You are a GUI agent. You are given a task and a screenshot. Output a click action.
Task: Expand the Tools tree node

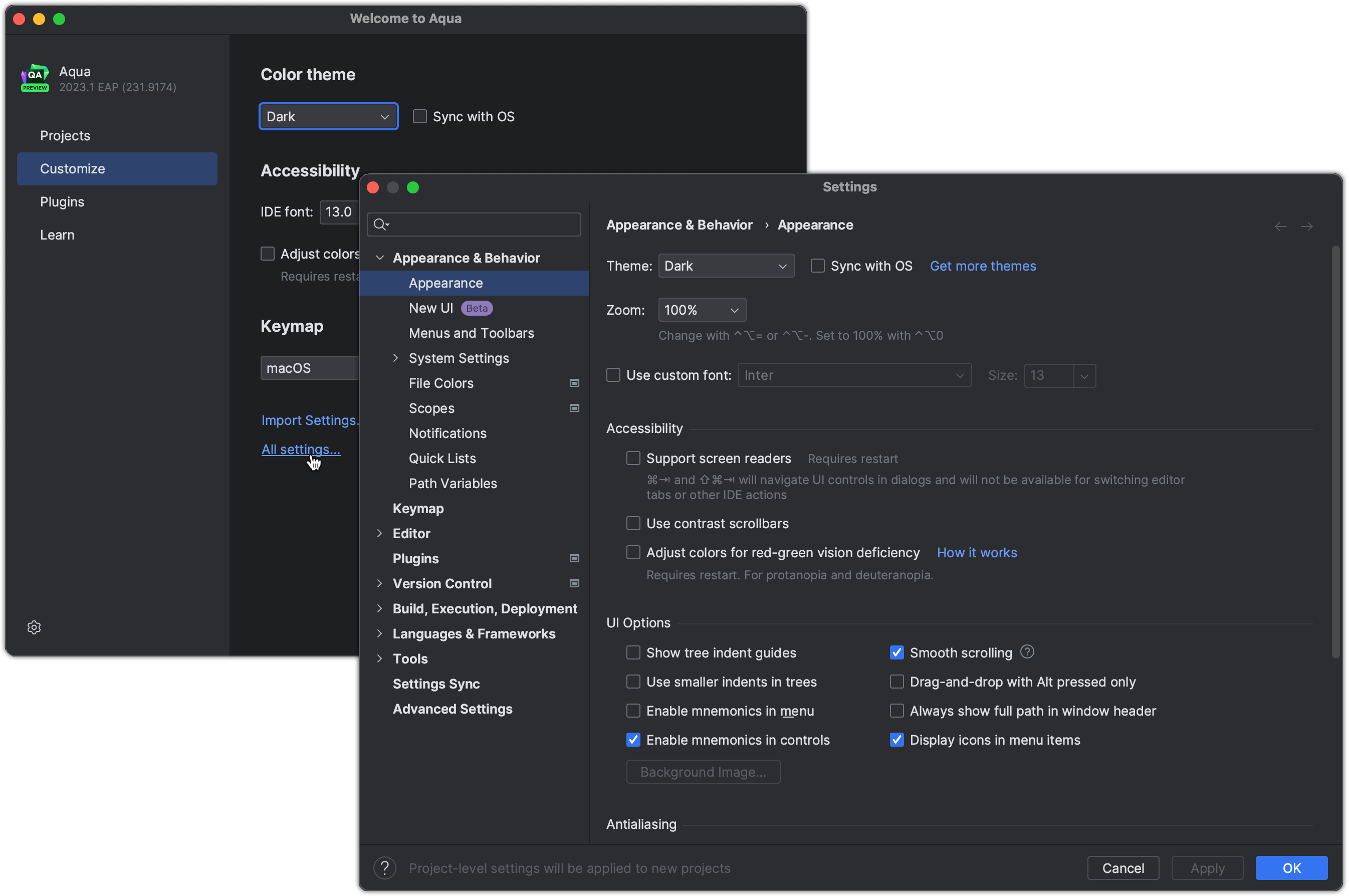pyautogui.click(x=379, y=658)
